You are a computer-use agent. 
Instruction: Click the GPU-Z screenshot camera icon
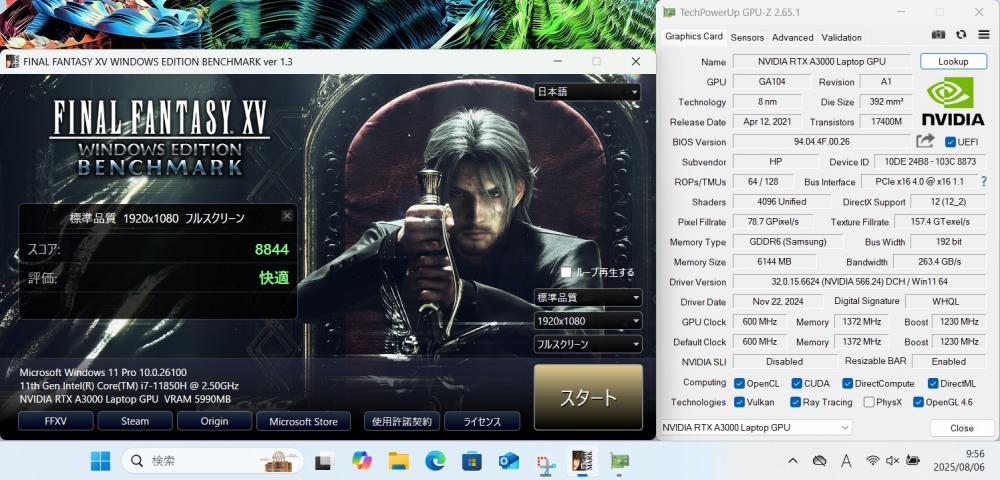[x=939, y=34]
